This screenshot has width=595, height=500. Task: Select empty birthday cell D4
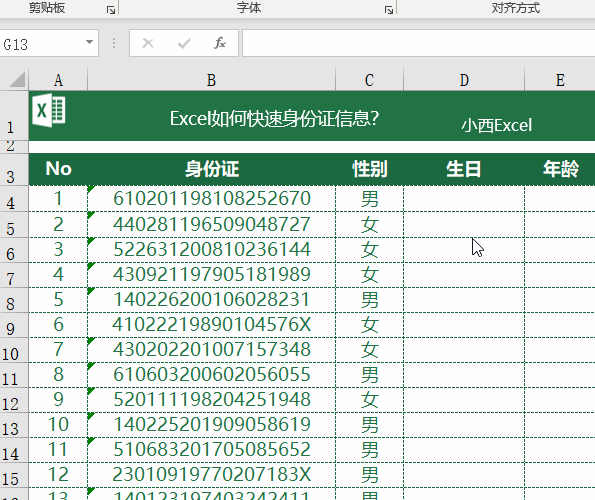coord(464,199)
